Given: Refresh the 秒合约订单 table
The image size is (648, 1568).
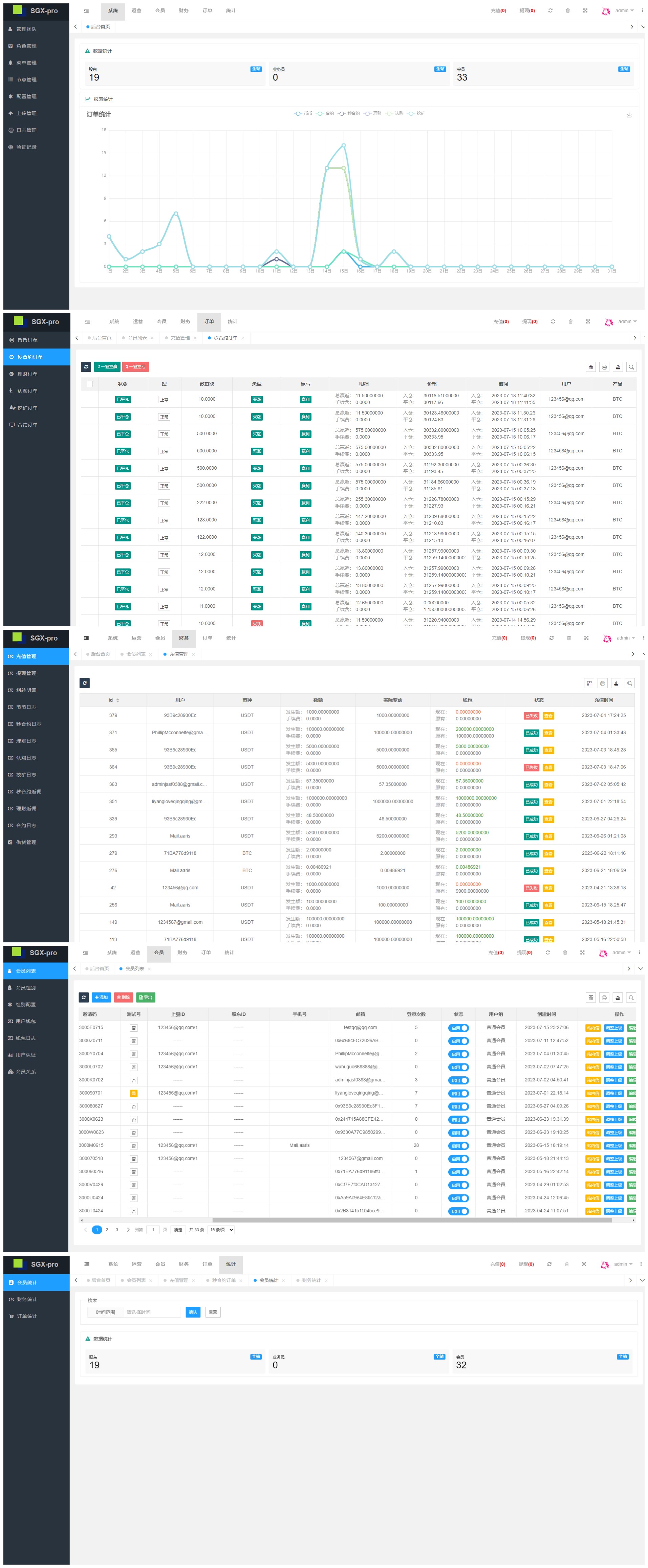Looking at the screenshot, I should (x=86, y=367).
